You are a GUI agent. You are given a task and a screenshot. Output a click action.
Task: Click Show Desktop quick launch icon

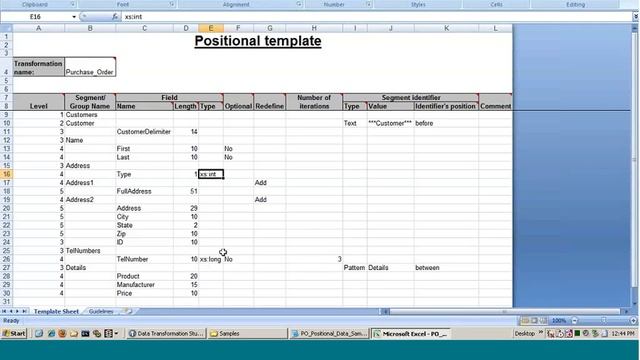coord(39,333)
